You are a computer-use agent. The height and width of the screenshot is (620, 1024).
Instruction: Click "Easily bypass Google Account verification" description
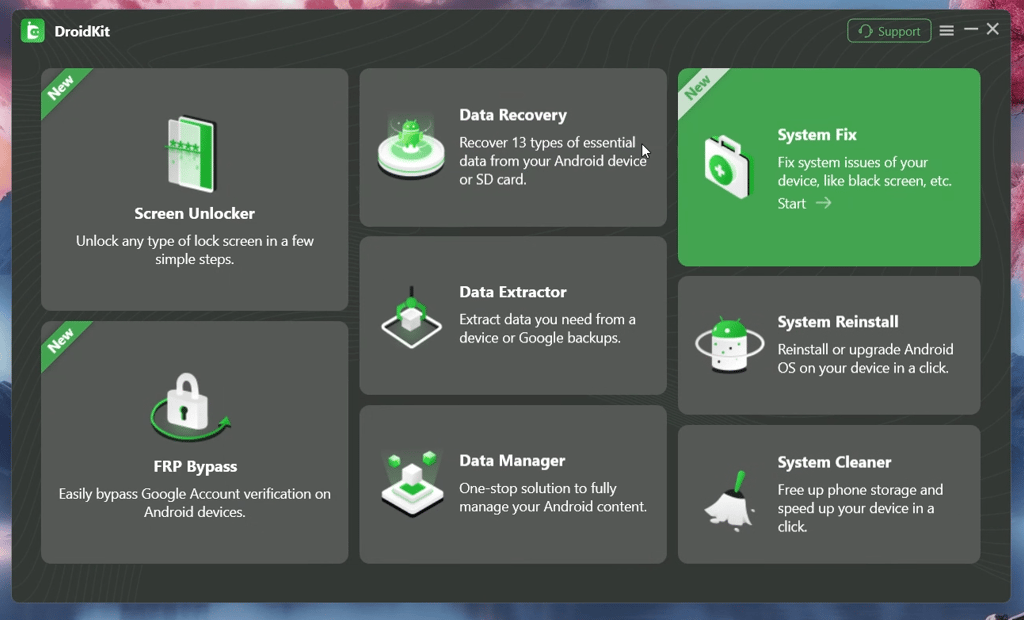pos(195,503)
